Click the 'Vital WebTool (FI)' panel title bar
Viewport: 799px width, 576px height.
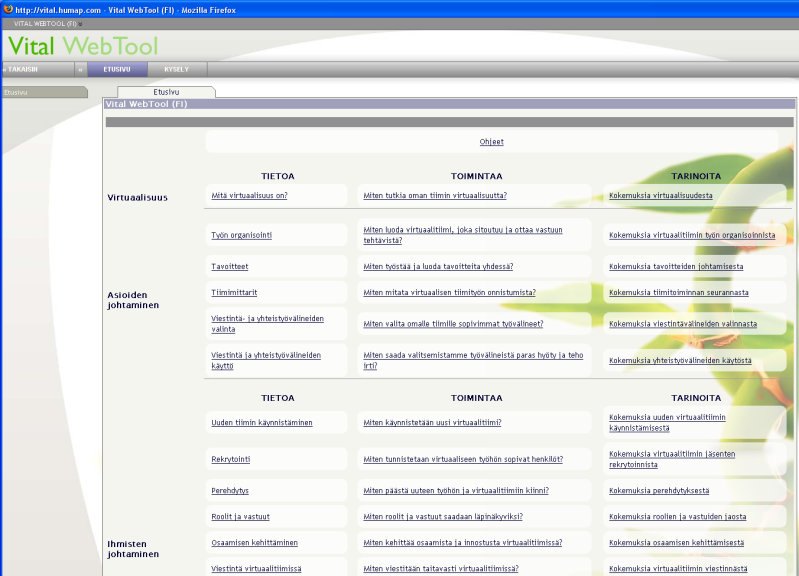[449, 104]
